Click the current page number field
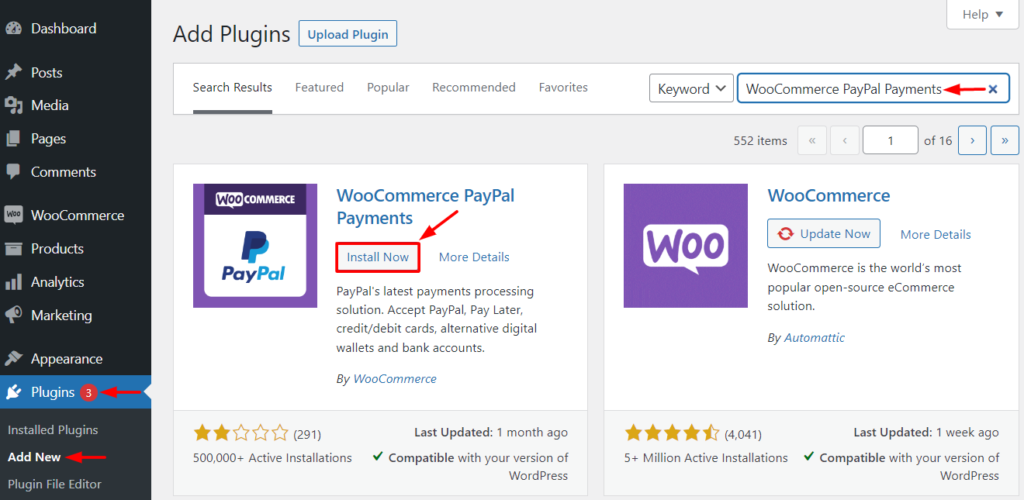1024x500 pixels. (890, 140)
